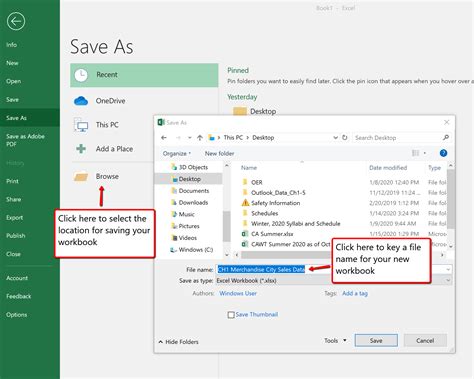Open the Tools dropdown menu
The height and width of the screenshot is (379, 474).
335,340
